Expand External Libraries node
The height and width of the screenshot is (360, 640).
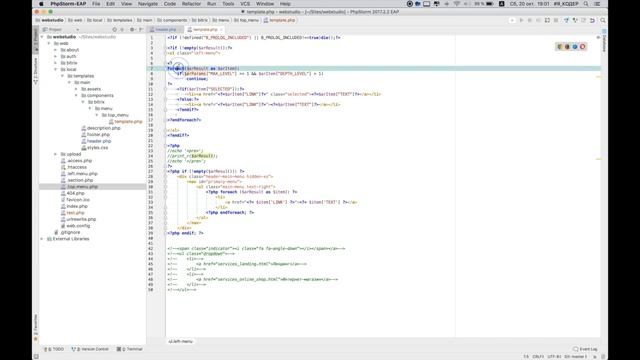click(42, 239)
